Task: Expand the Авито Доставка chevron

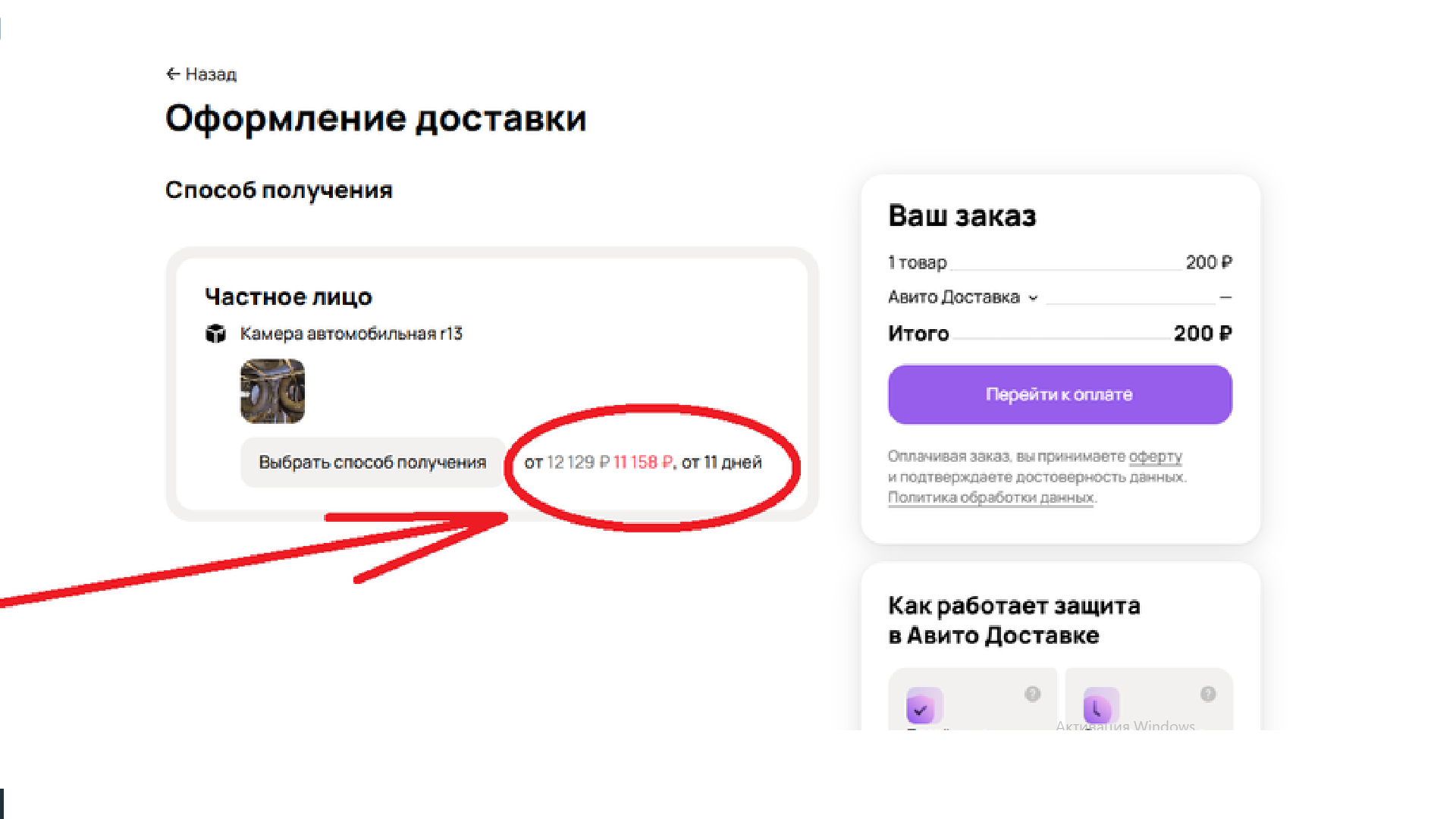Action: coord(1033,298)
